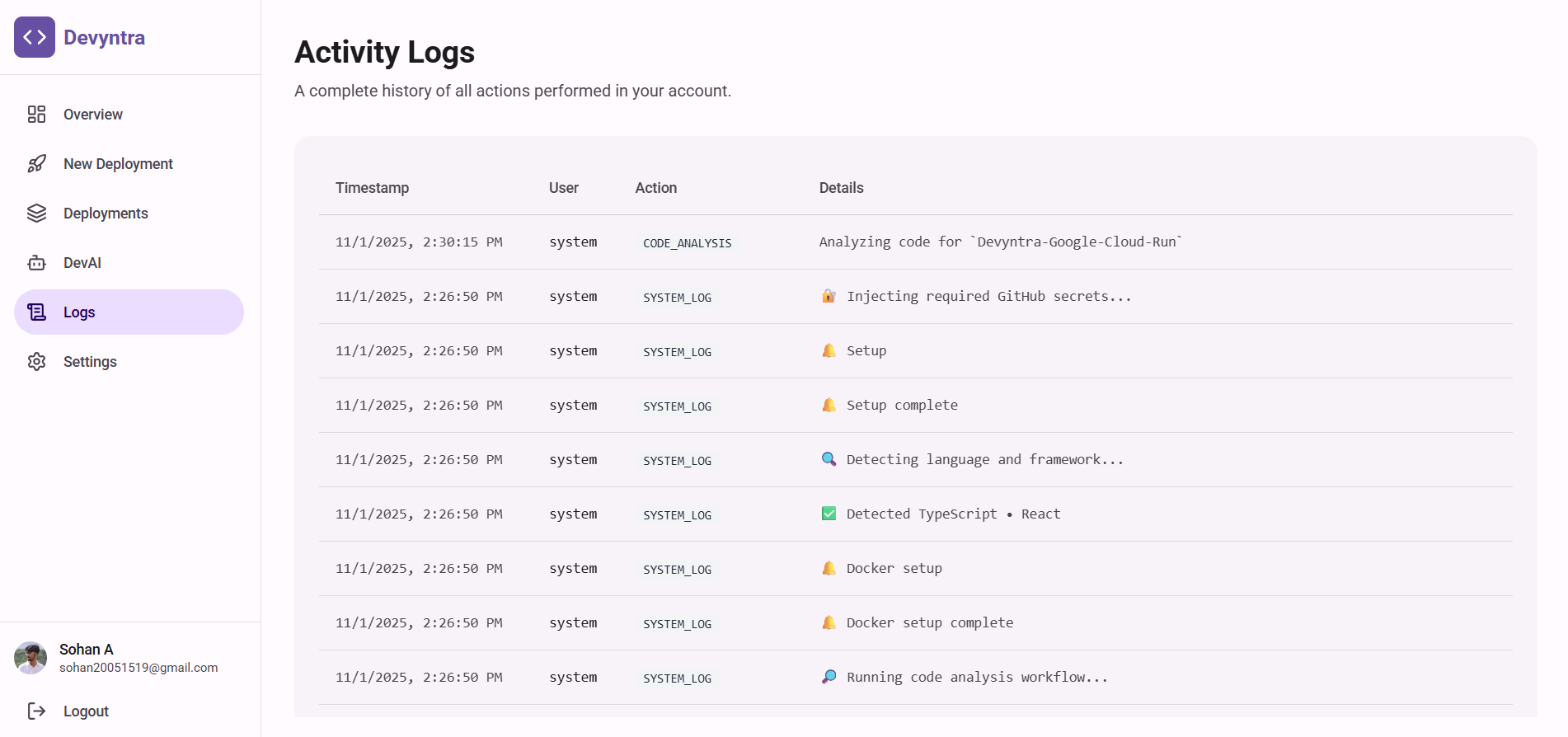Open the Deployments section
Screen dimensions: 1568x737
pyautogui.click(x=106, y=214)
